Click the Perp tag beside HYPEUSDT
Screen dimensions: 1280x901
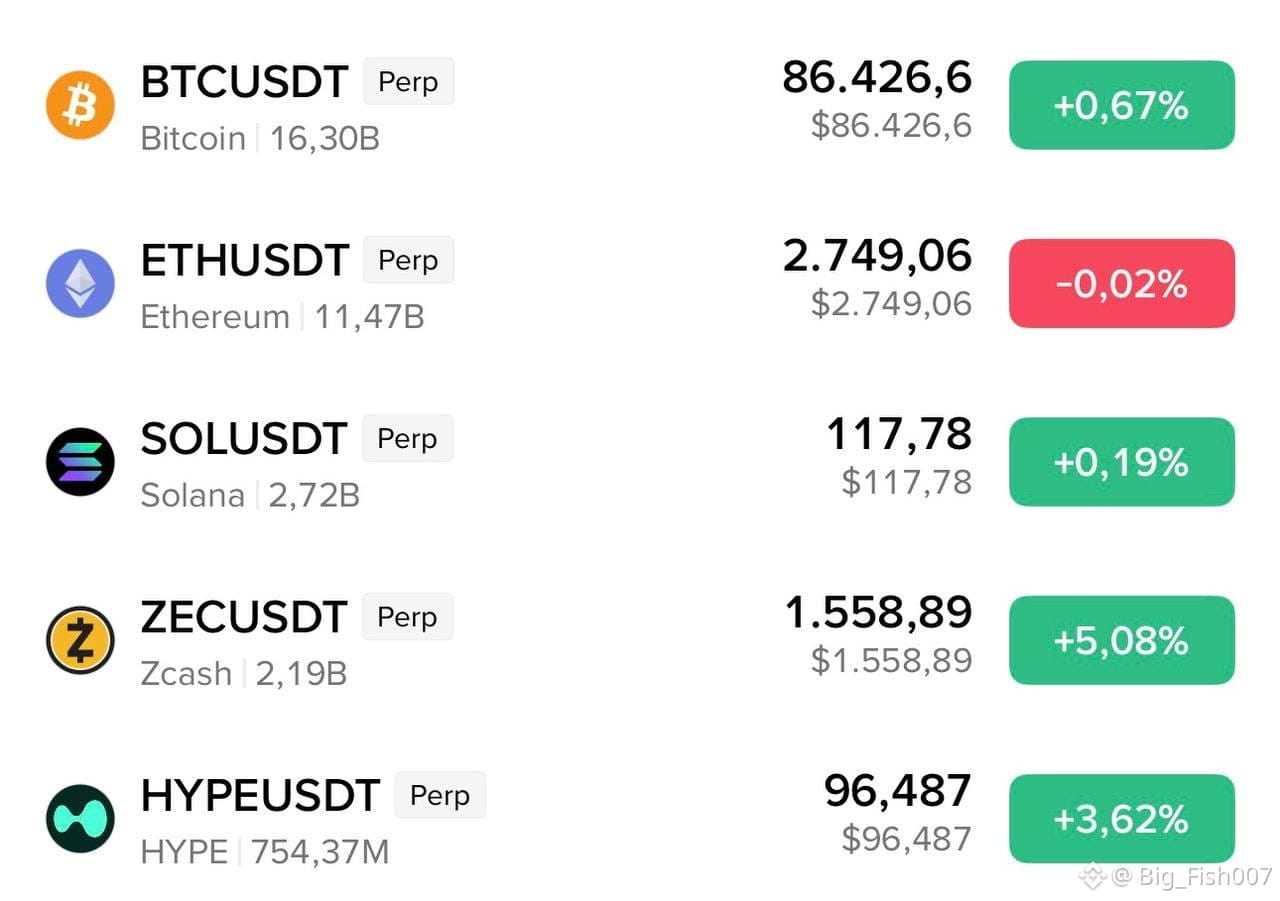click(440, 795)
